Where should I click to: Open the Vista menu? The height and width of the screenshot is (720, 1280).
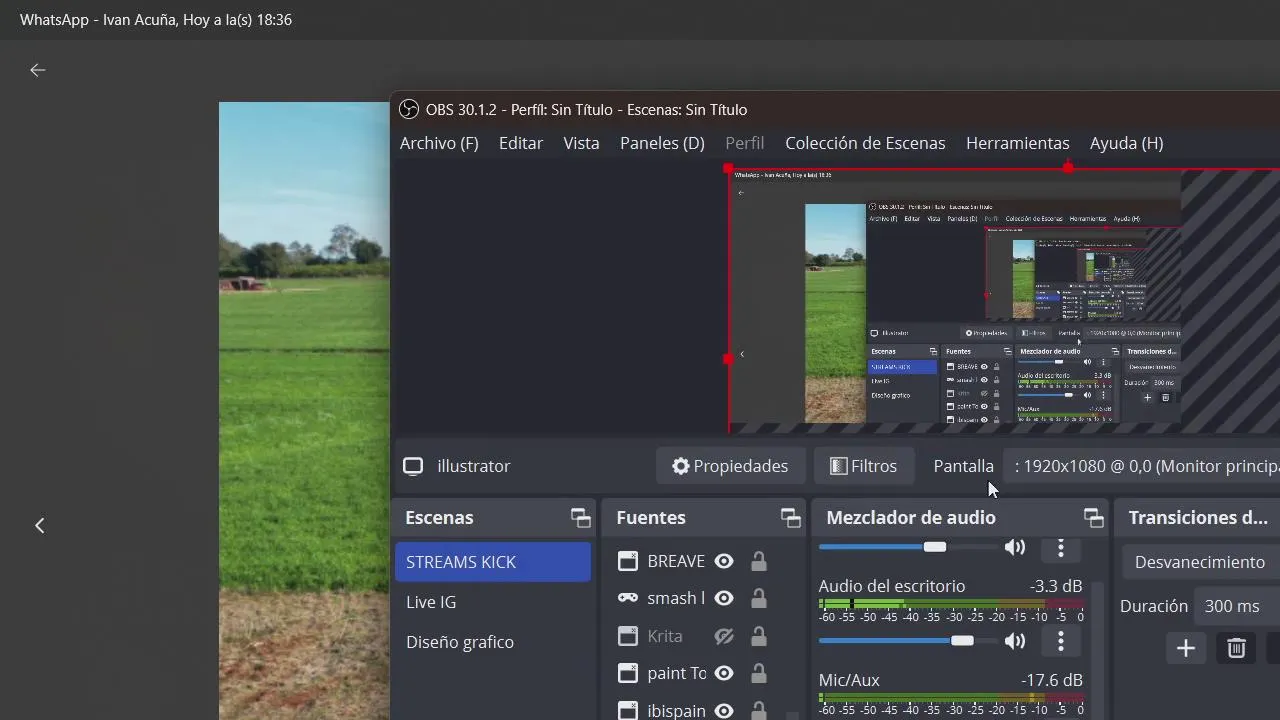(581, 143)
